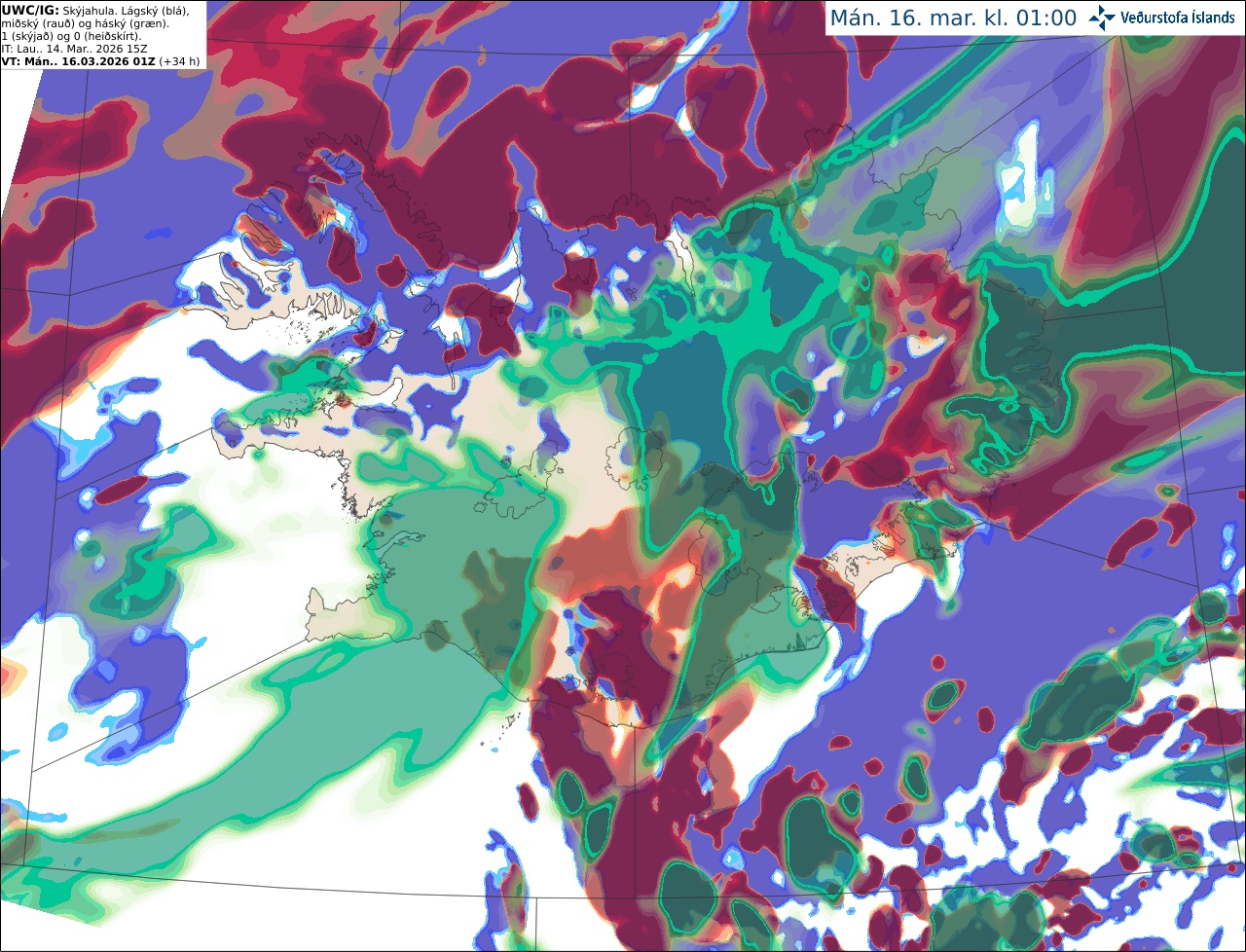
Task: Click the 'miðský (rauð) og háský (græn)' line
Action: pyautogui.click(x=86, y=23)
